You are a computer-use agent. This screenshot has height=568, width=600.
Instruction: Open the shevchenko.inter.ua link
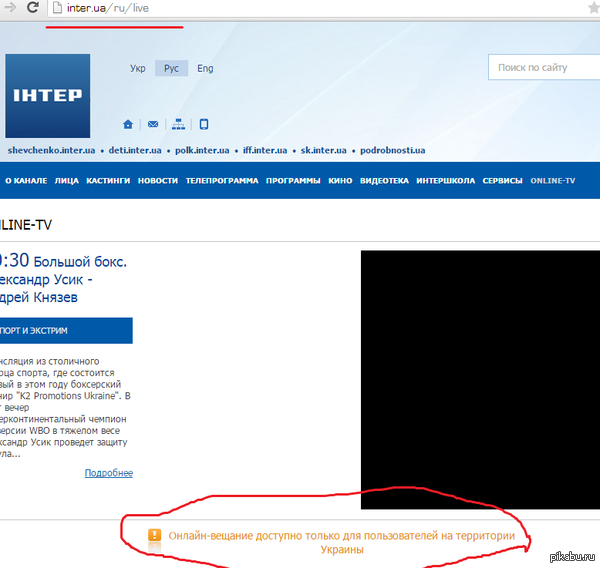(51, 151)
